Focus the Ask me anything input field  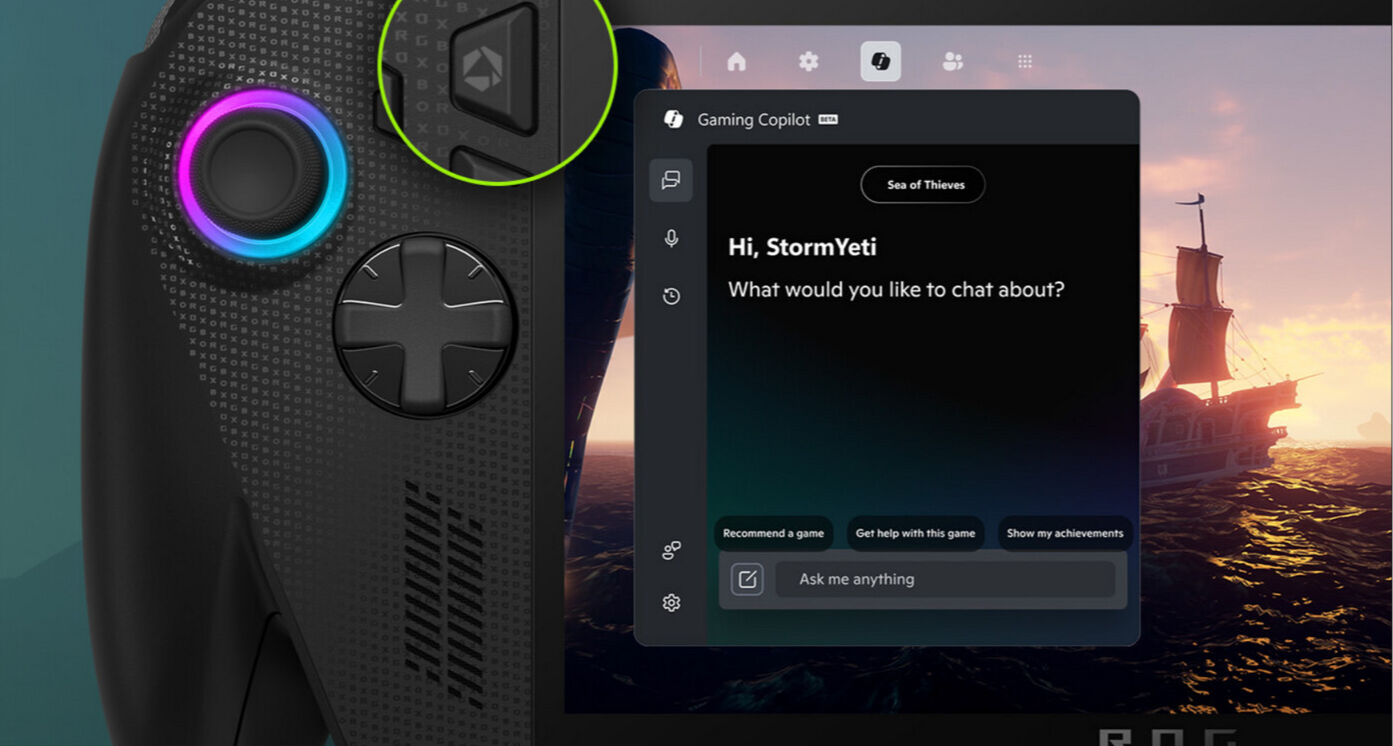[x=945, y=579]
